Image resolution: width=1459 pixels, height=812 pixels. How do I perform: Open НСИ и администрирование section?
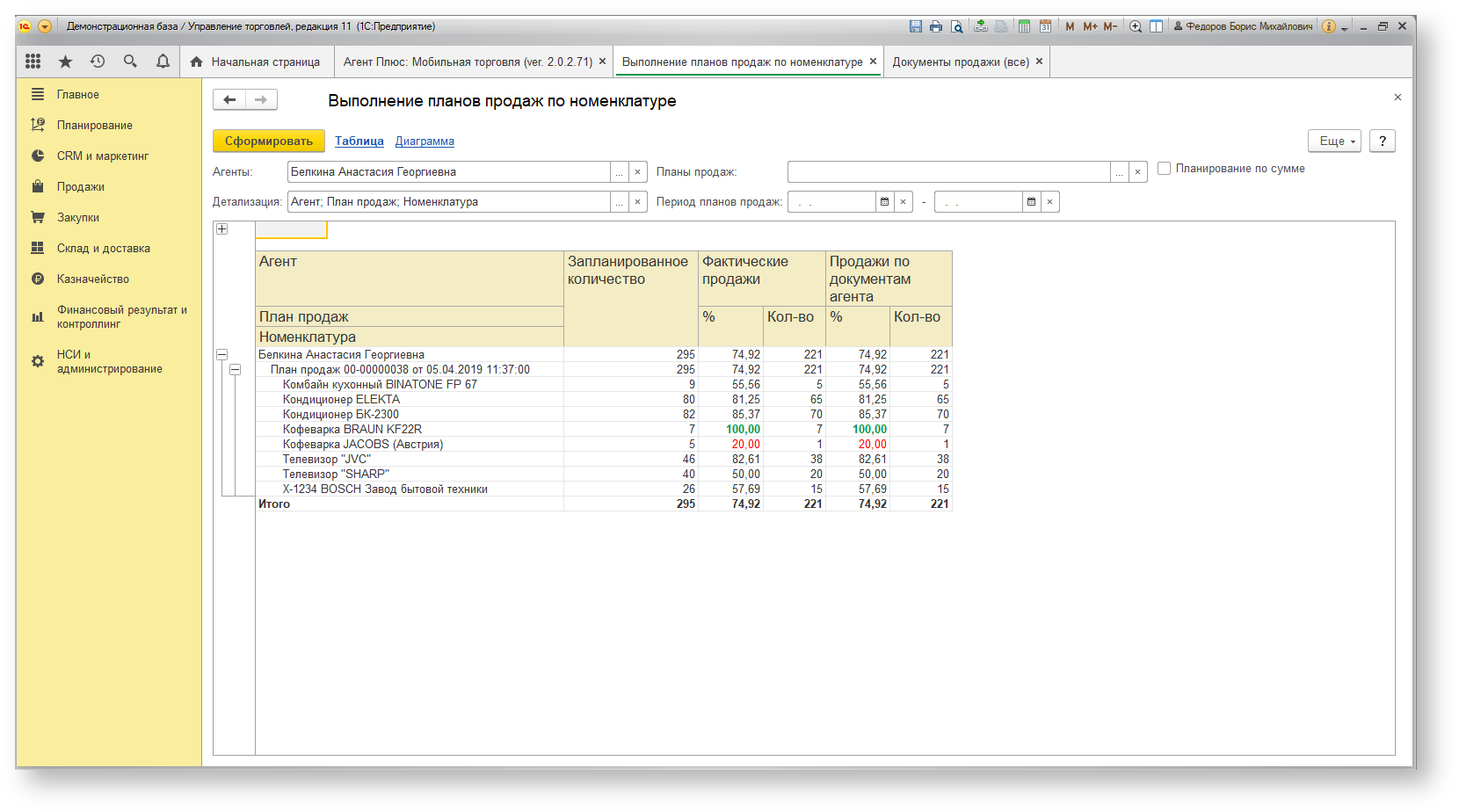pos(109,361)
